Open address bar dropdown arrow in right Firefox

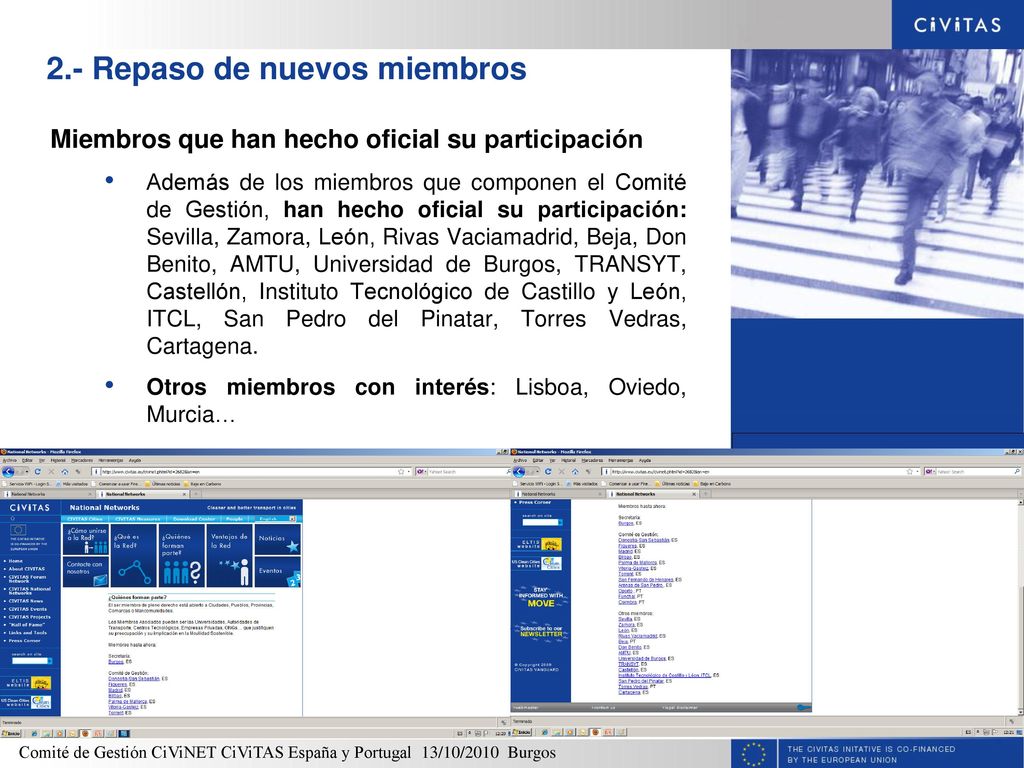point(919,472)
